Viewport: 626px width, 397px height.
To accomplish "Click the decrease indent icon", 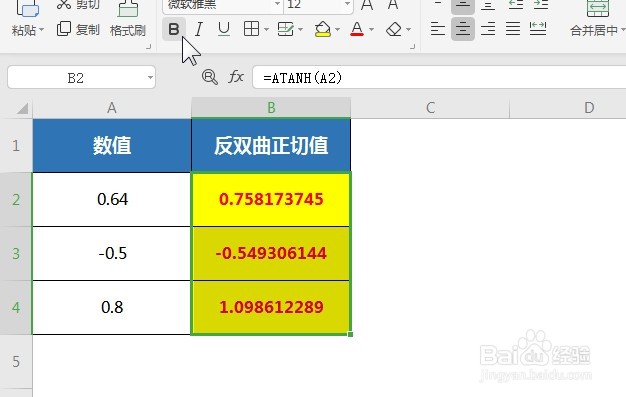I will coord(516,5).
